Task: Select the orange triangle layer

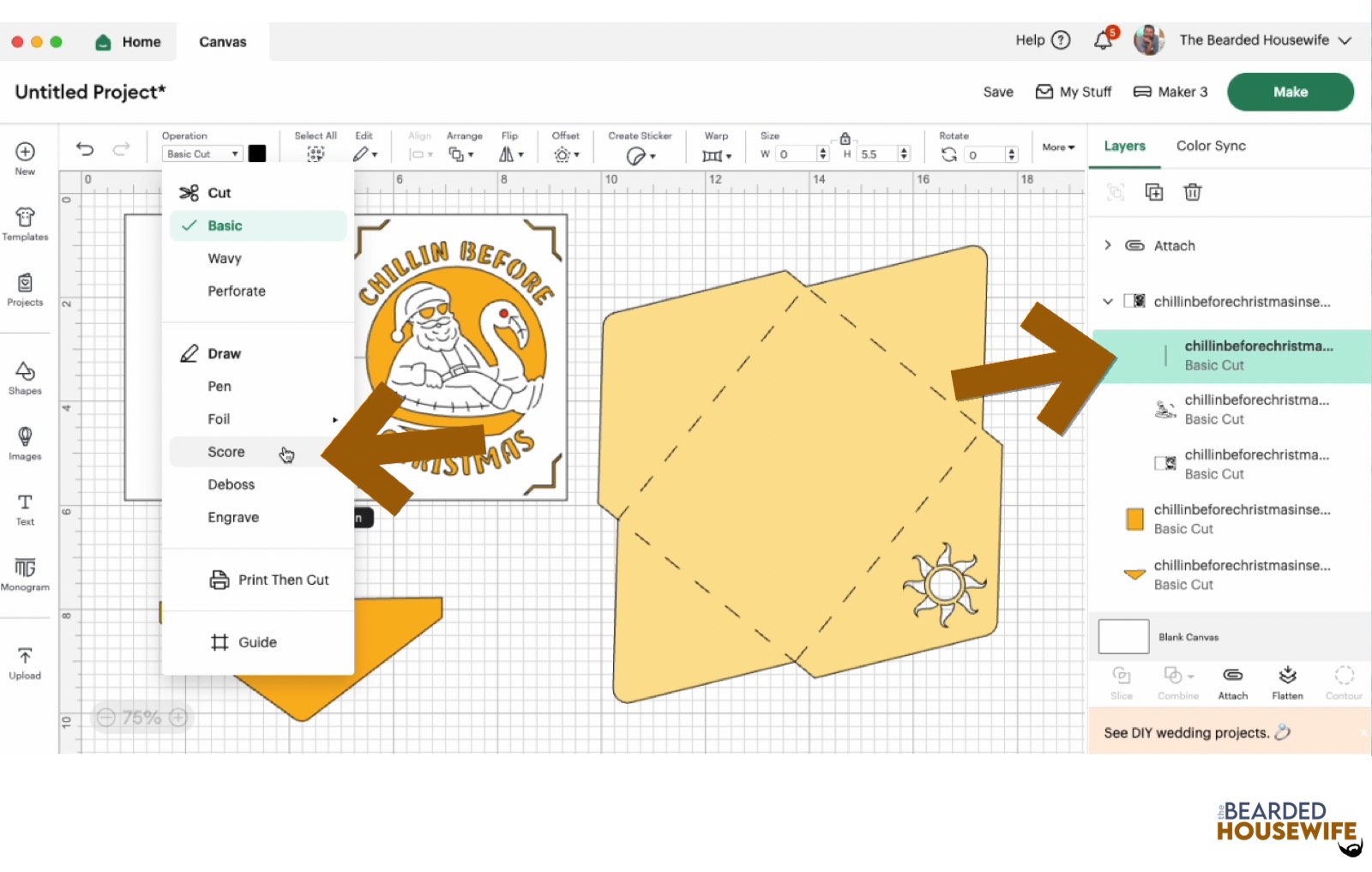Action: coord(1230,574)
